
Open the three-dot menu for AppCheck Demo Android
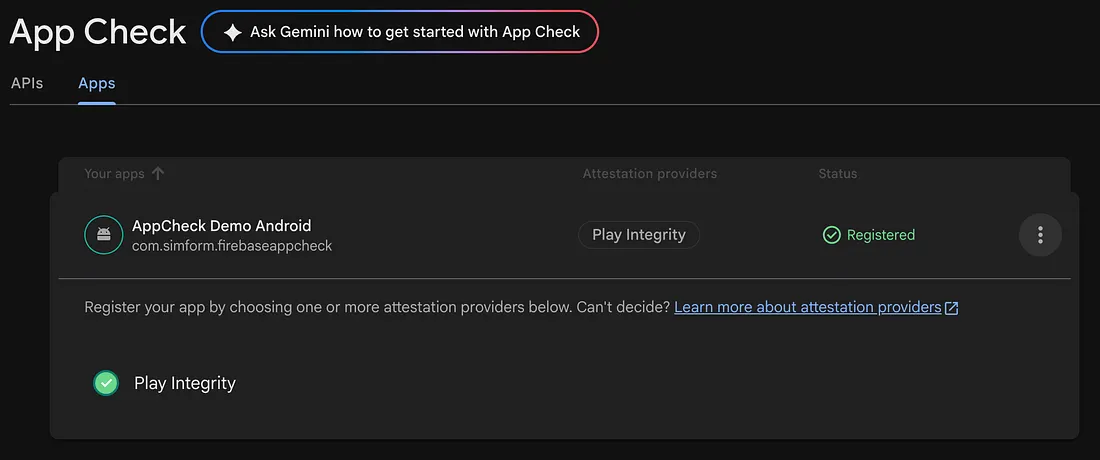click(x=1040, y=235)
